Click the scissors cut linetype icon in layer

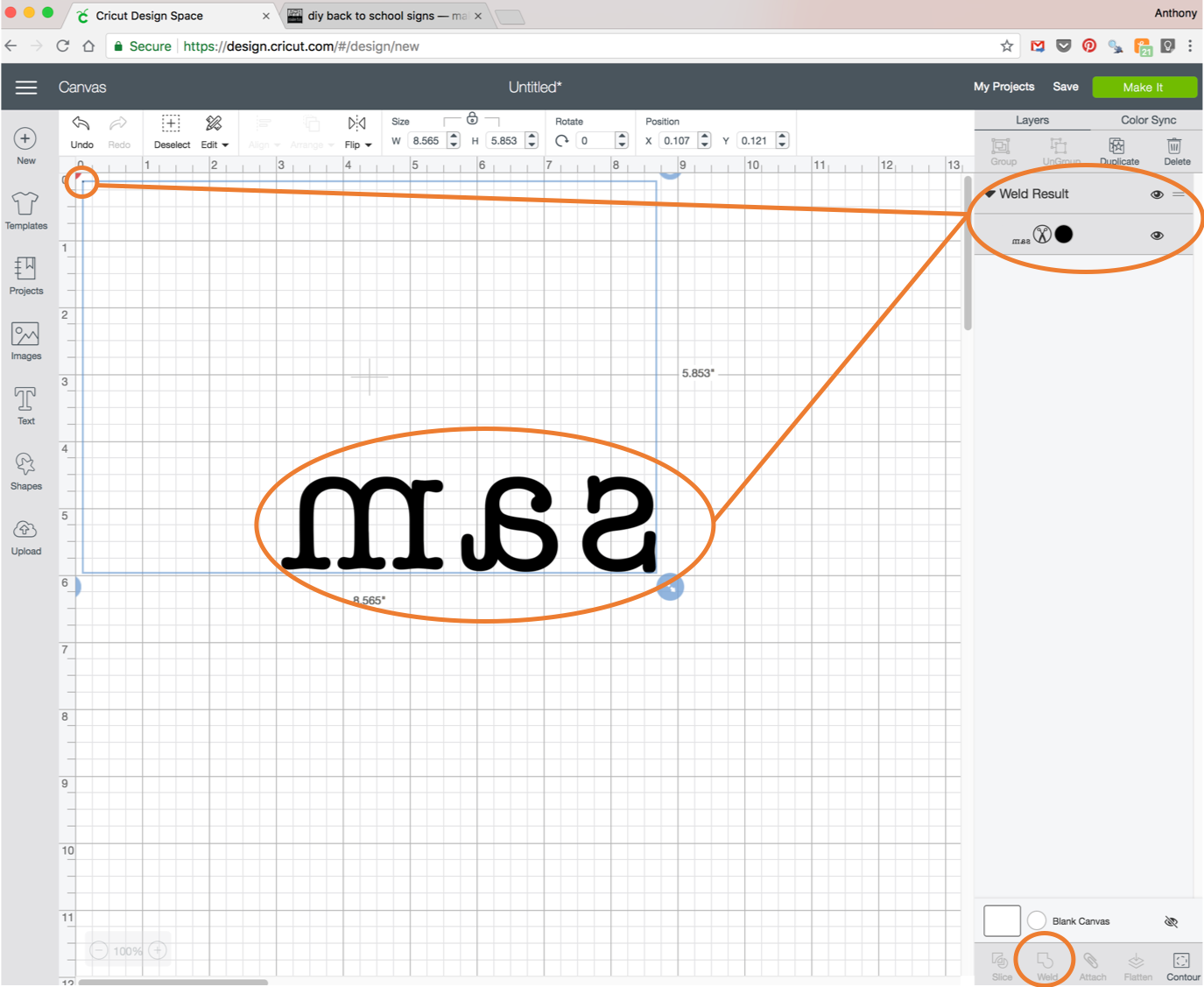[x=1042, y=234]
